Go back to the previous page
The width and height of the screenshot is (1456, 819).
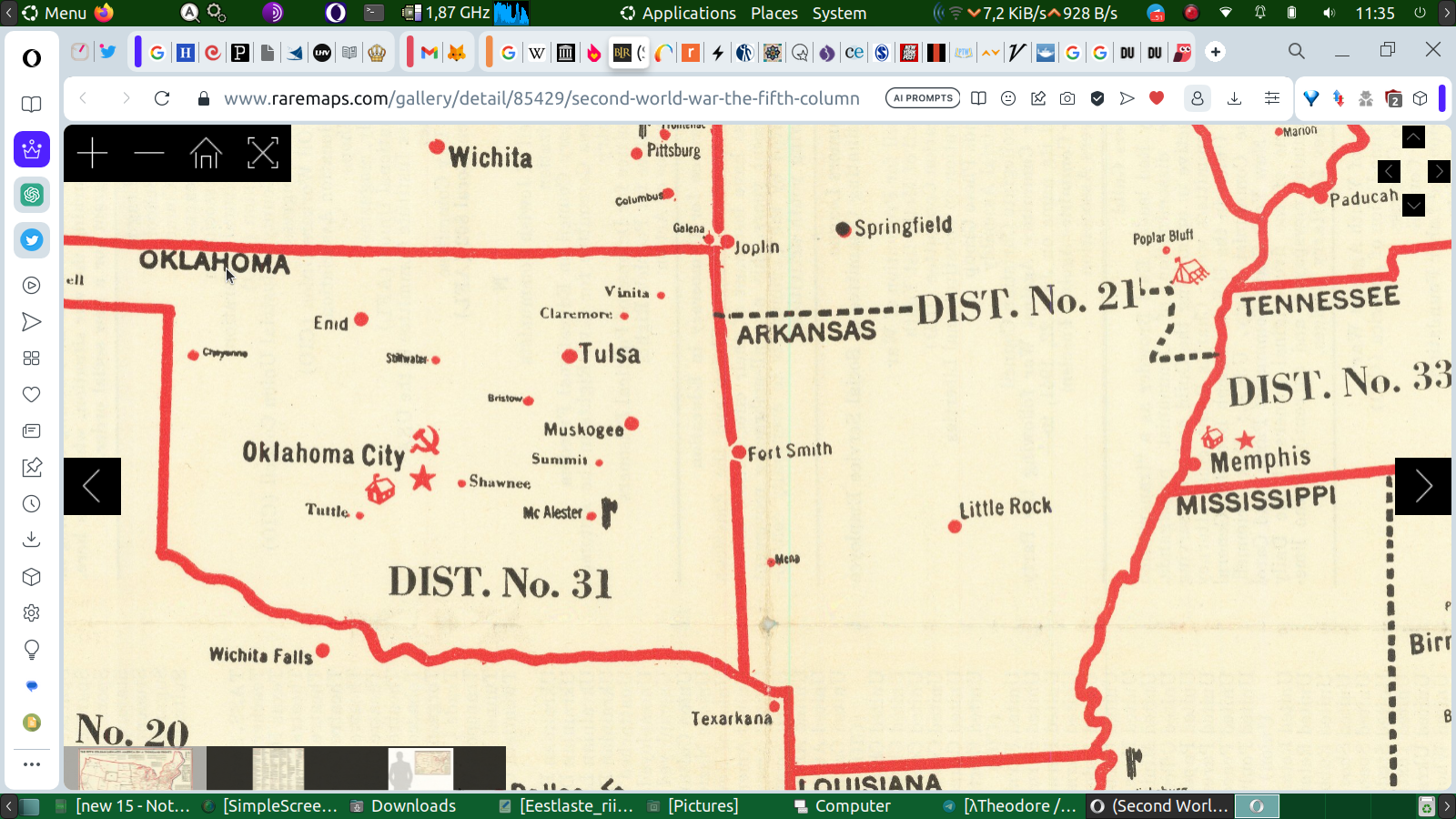pos(84,98)
